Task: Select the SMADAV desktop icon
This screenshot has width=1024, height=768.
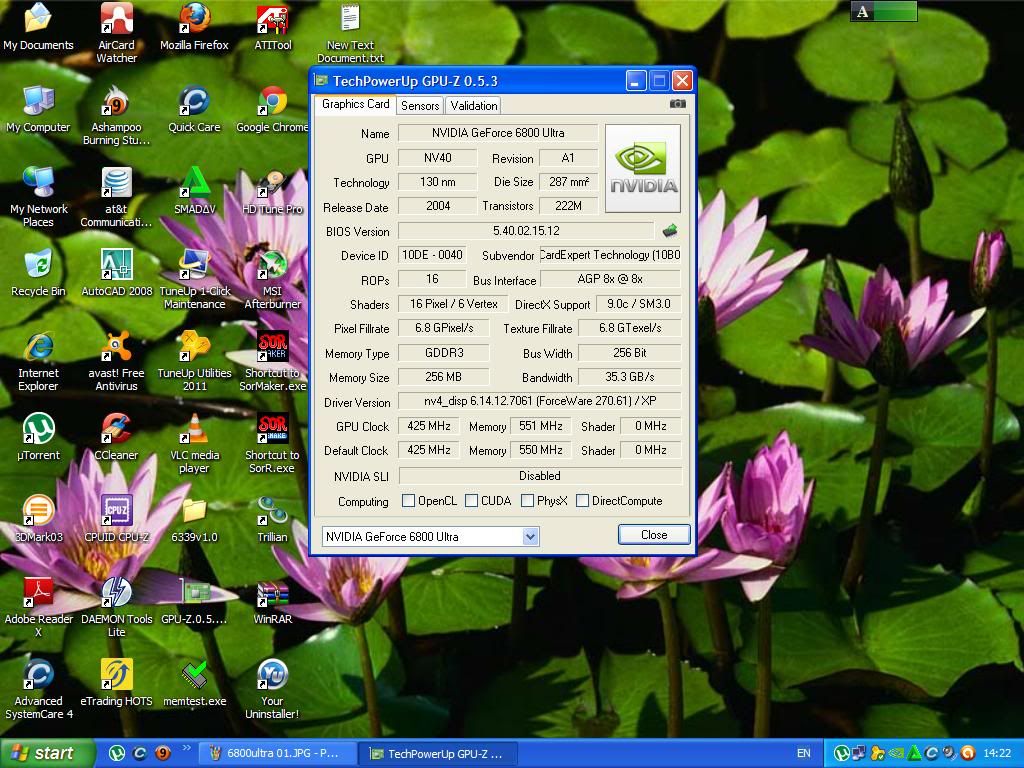Action: tap(194, 191)
